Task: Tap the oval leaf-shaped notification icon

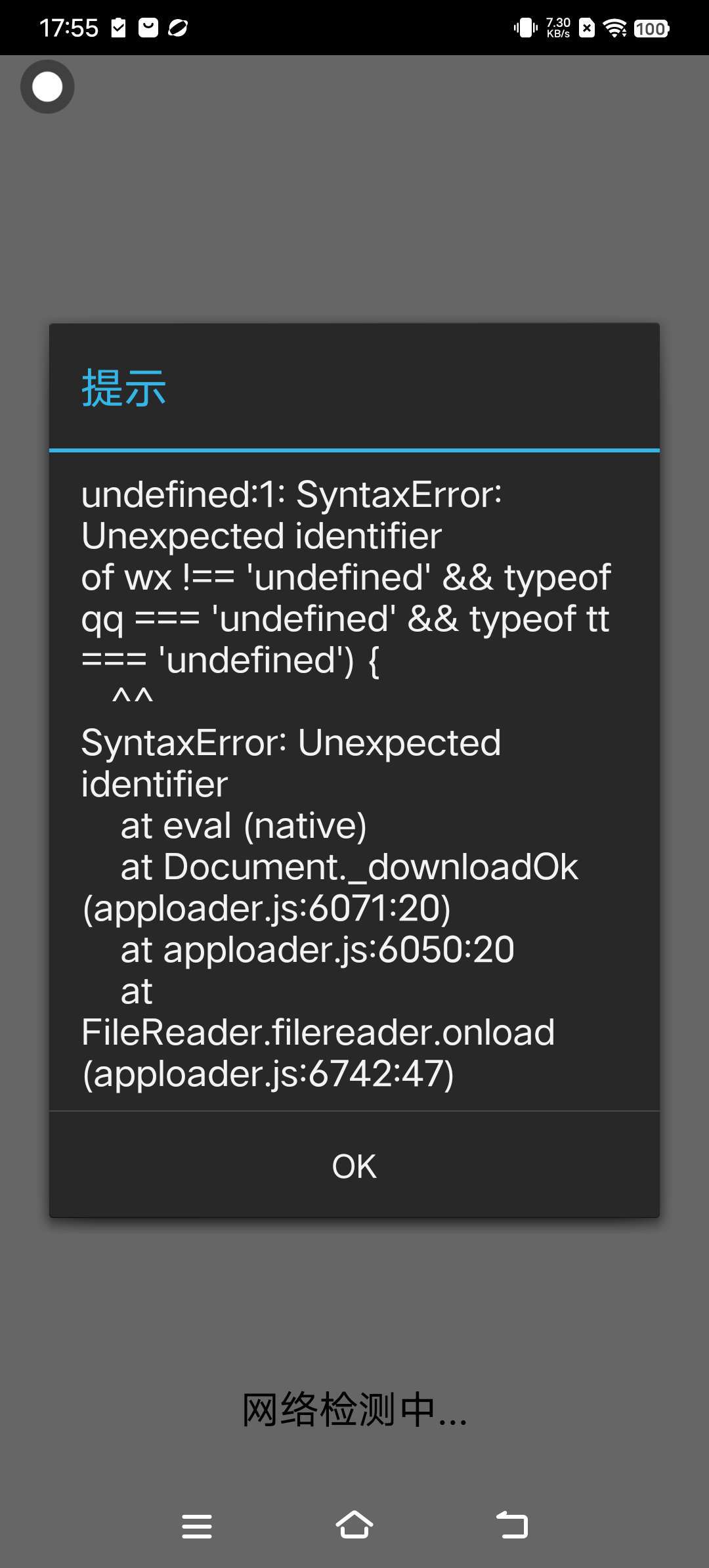Action: click(x=178, y=28)
